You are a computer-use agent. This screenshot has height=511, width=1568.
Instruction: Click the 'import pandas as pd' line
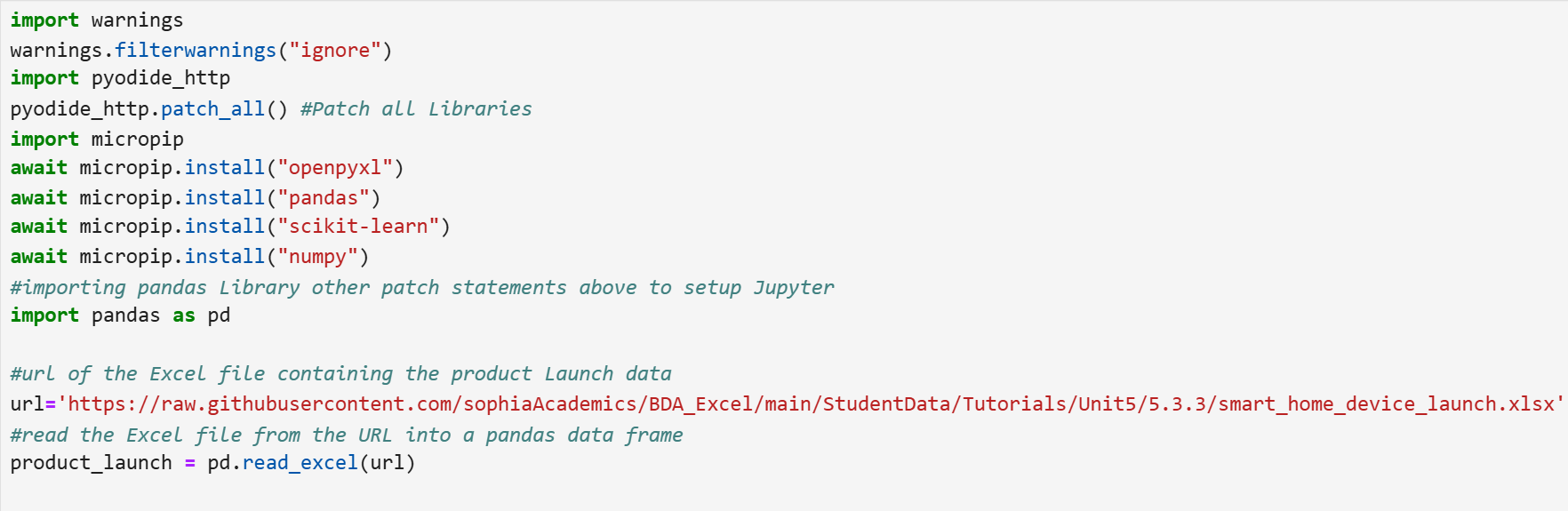[x=120, y=315]
